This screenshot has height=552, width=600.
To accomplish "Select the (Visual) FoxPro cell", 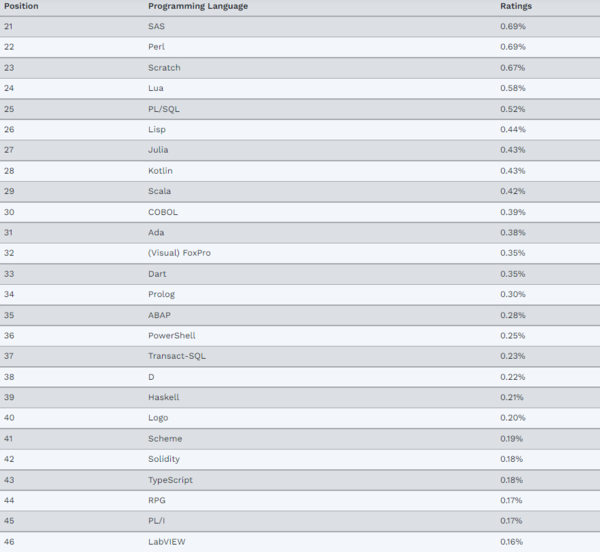I will (179, 253).
